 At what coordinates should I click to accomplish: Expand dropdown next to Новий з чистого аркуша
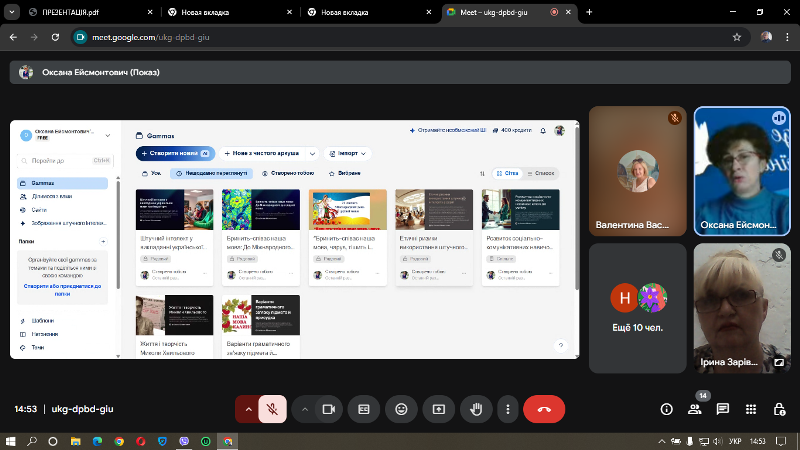tap(312, 154)
